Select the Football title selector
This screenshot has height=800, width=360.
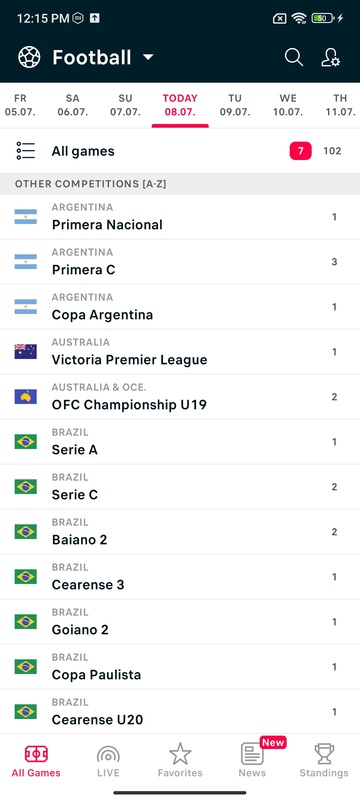pos(92,57)
